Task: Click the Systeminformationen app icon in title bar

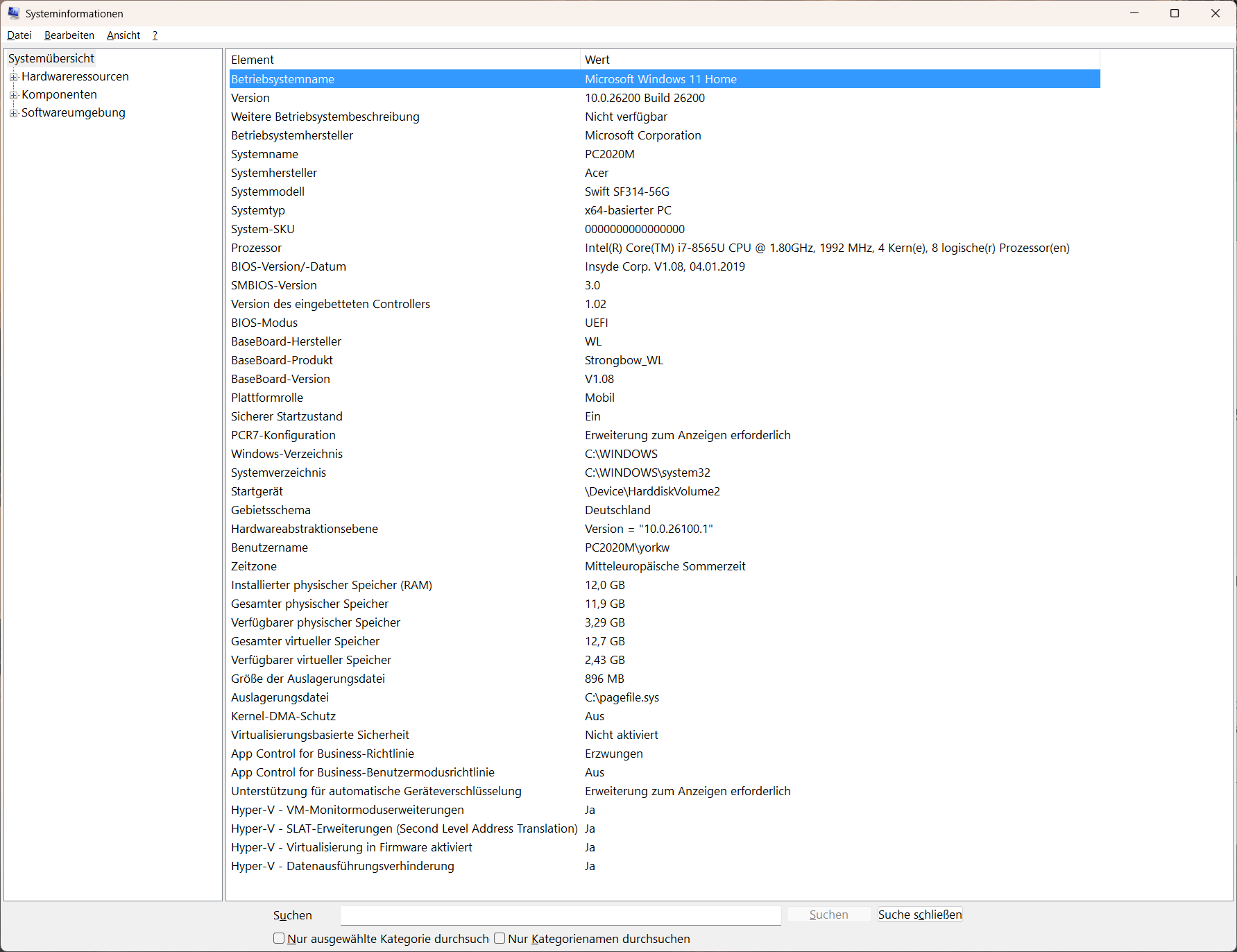Action: 14,13
